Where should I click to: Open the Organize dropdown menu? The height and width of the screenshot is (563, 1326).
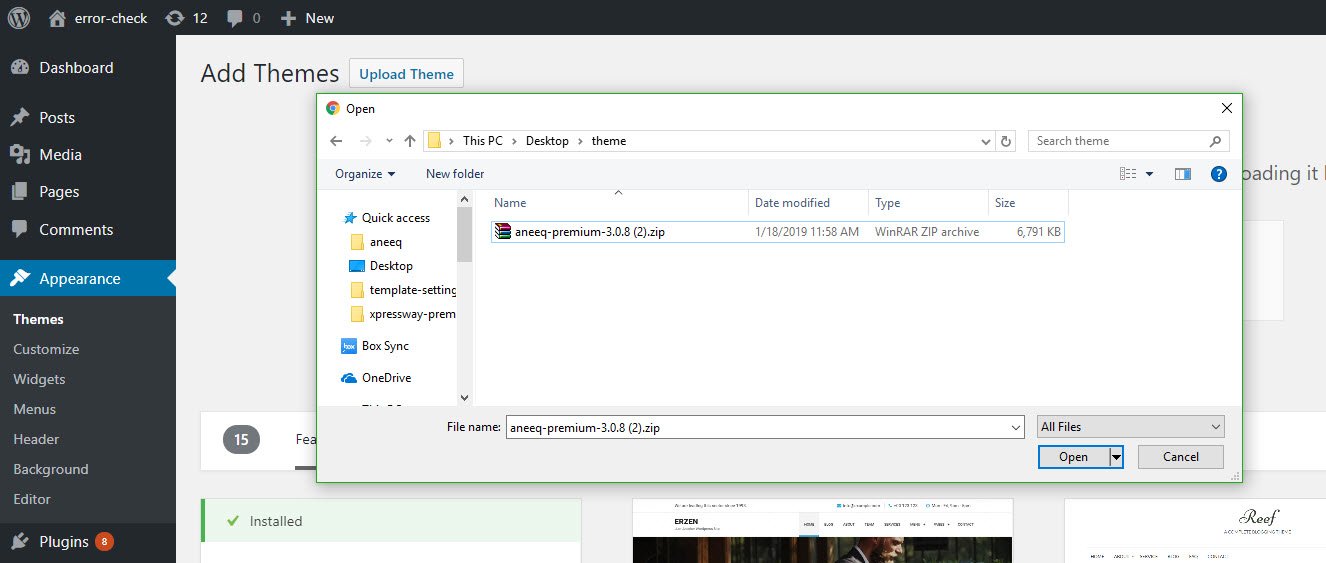click(x=365, y=174)
